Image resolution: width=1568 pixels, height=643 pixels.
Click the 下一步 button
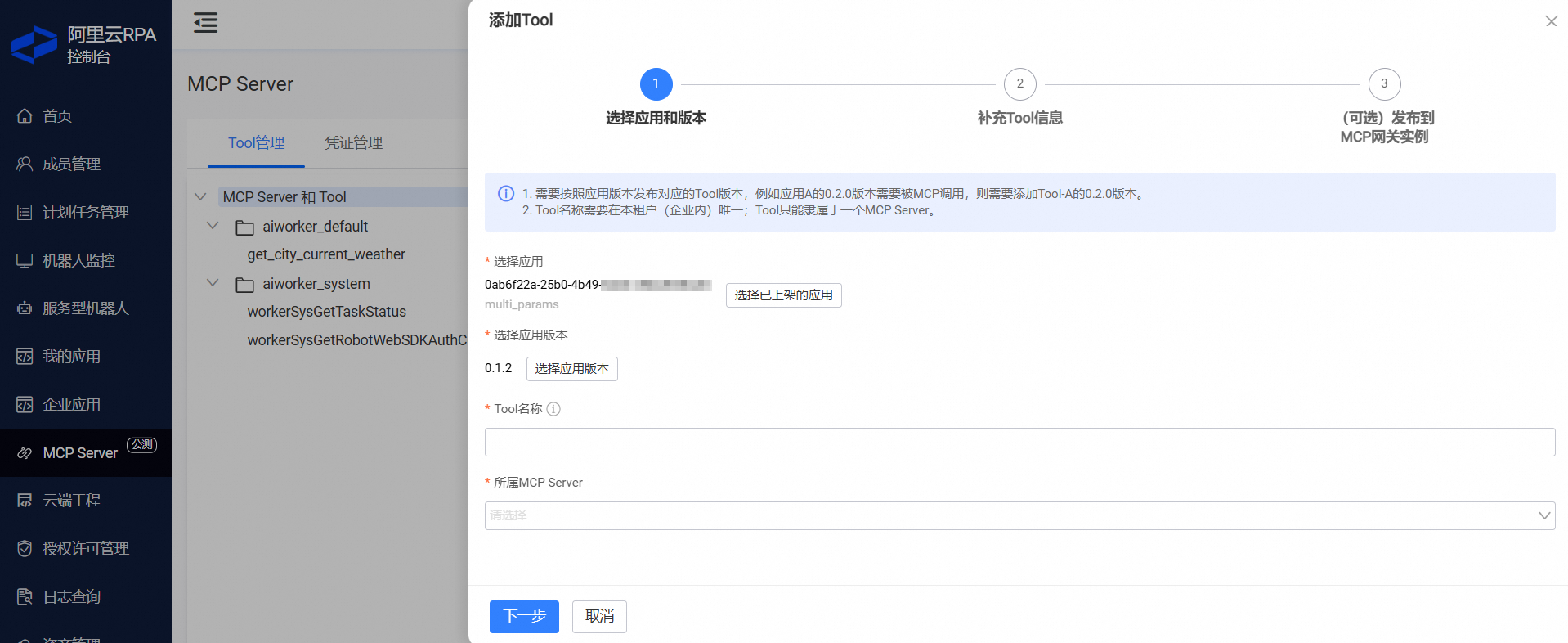point(524,617)
